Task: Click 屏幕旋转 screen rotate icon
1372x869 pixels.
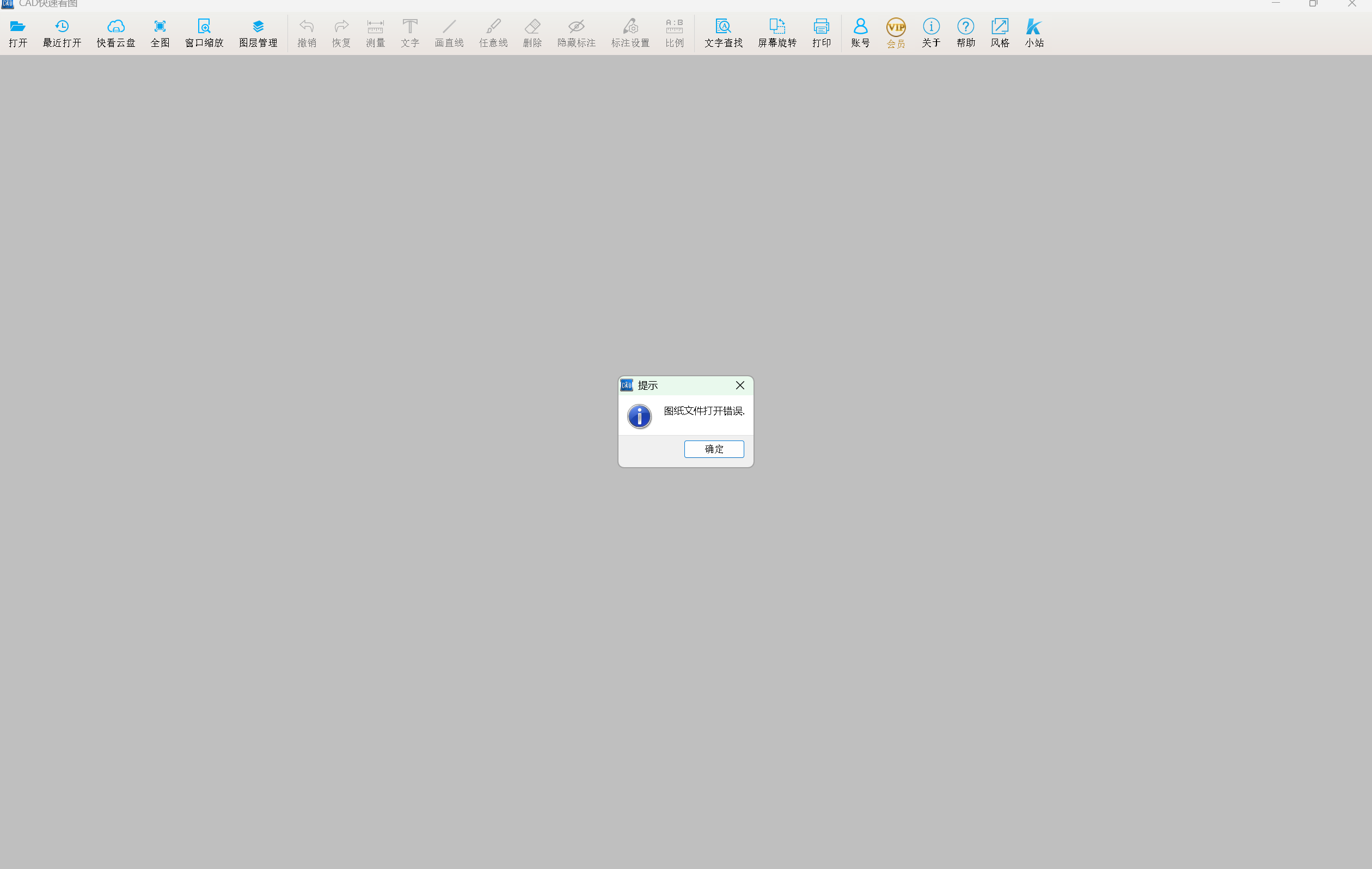Action: pyautogui.click(x=776, y=27)
